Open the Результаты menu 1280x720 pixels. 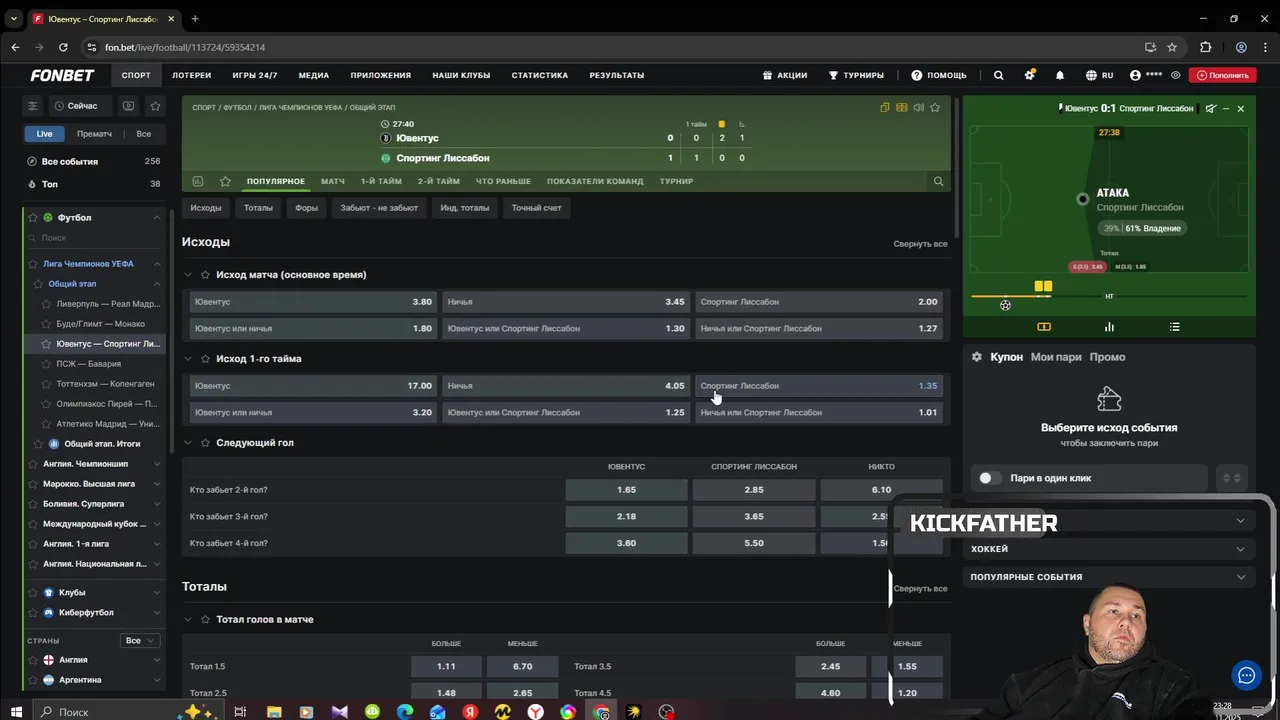617,75
